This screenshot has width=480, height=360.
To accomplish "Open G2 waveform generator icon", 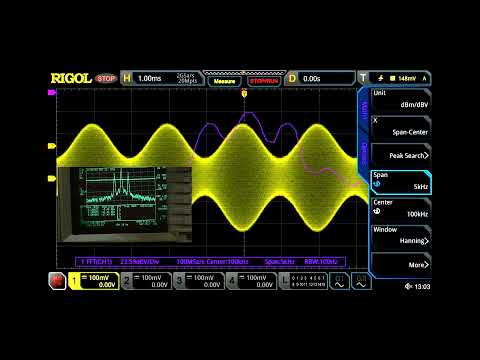I will 361,281.
